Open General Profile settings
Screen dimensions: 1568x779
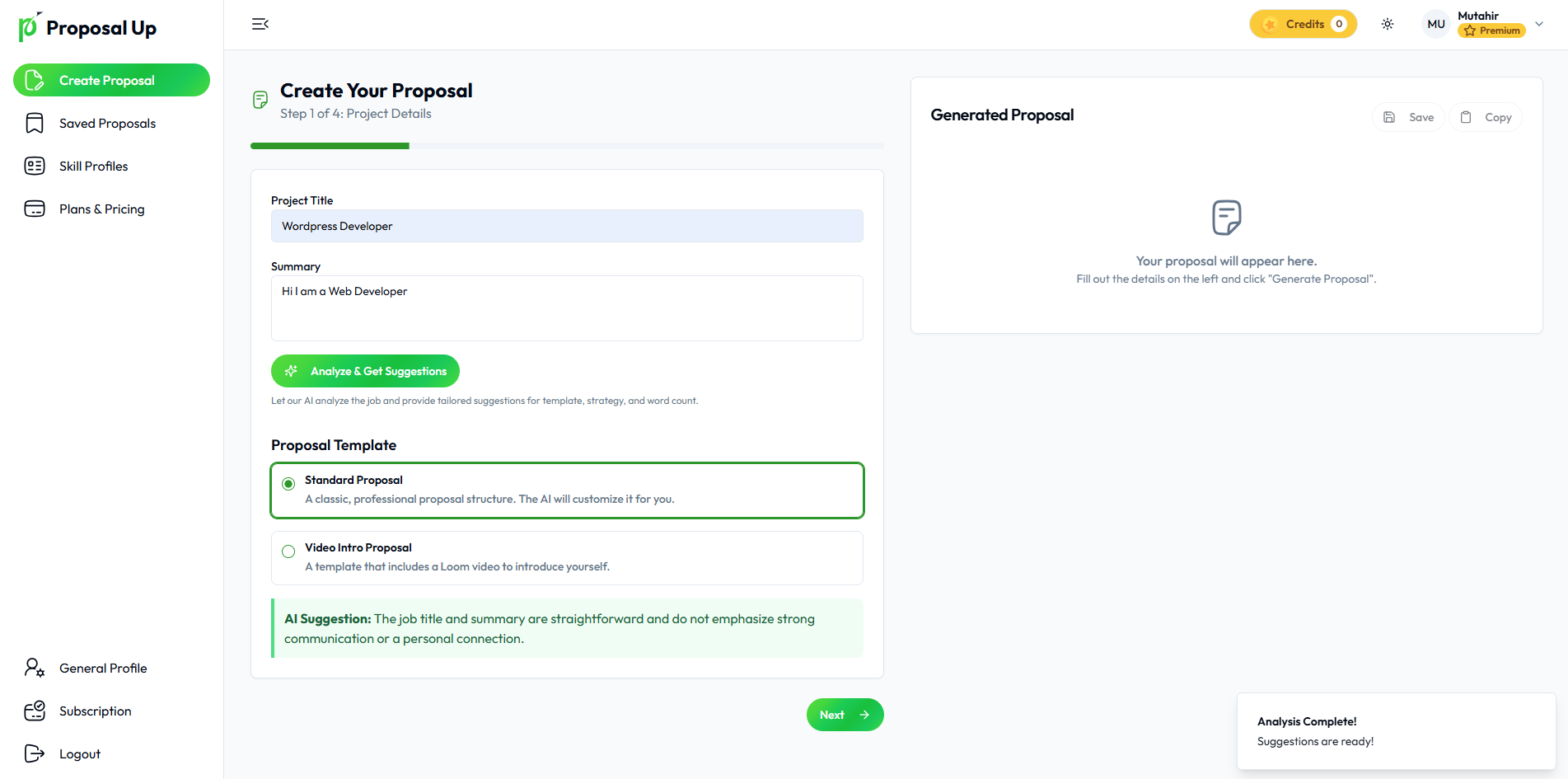coord(103,669)
